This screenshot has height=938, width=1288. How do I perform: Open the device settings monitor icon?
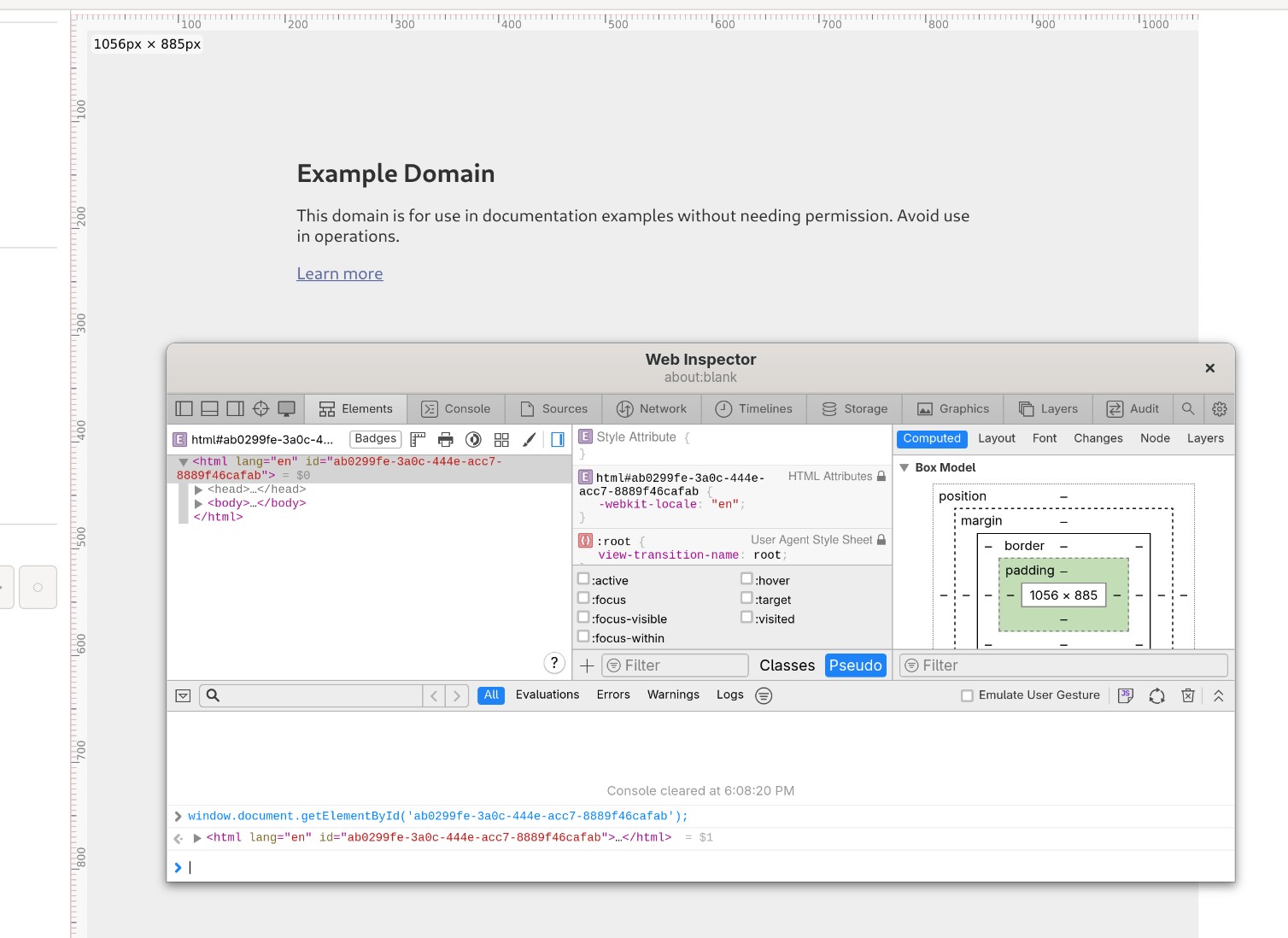point(287,409)
